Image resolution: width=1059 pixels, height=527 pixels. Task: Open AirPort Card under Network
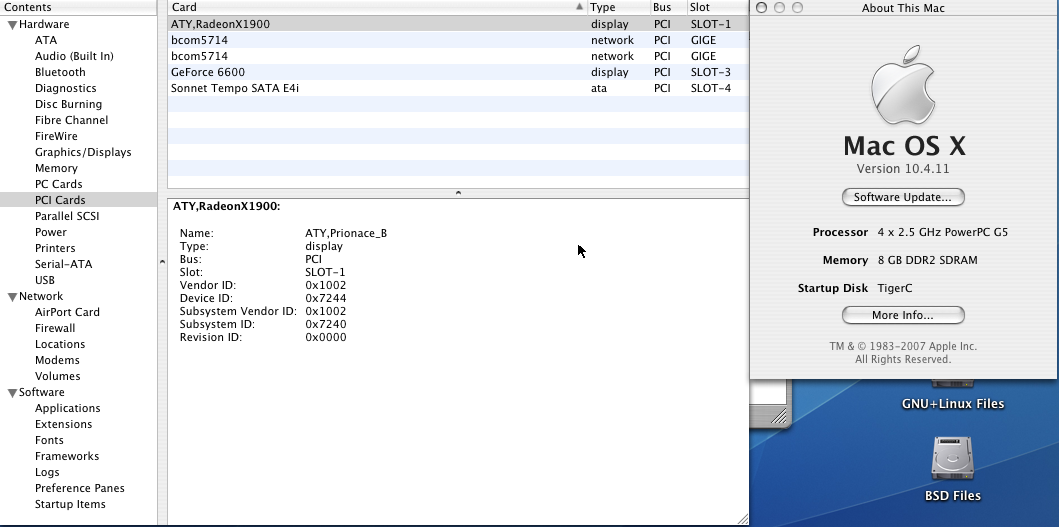pos(67,312)
